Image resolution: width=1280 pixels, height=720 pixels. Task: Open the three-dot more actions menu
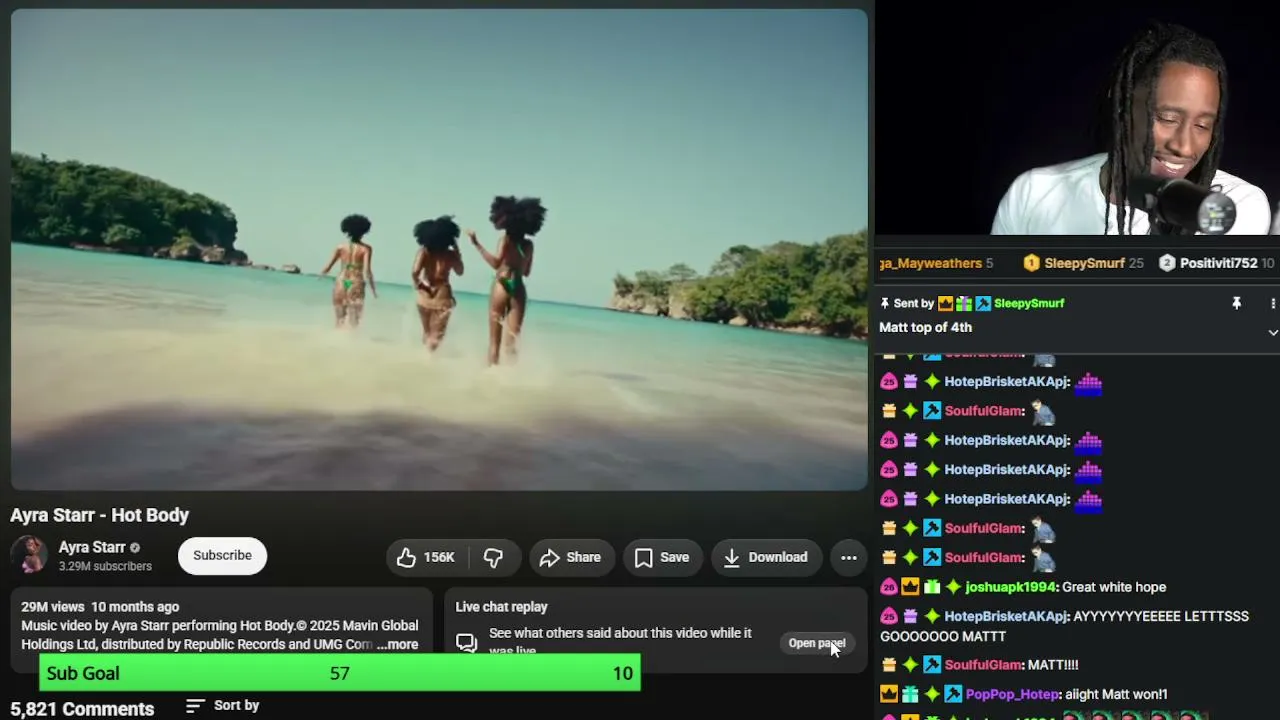[x=849, y=558]
